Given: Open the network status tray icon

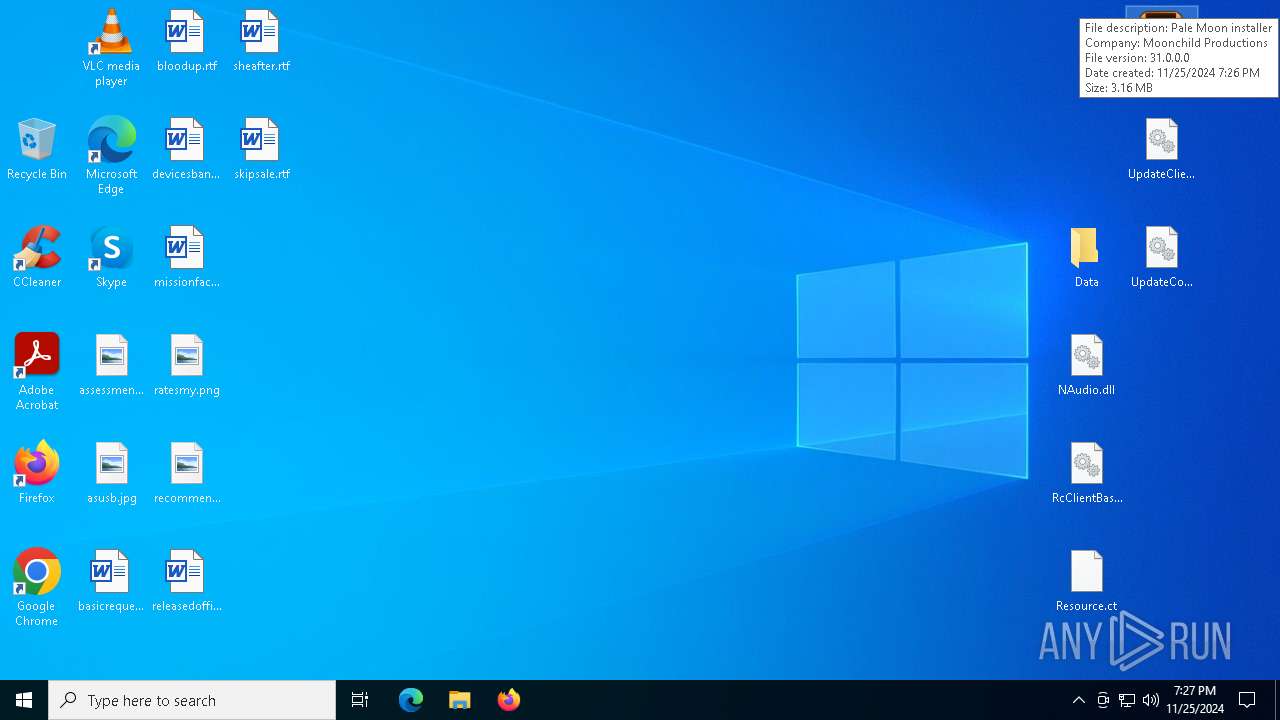Looking at the screenshot, I should click(x=1127, y=700).
